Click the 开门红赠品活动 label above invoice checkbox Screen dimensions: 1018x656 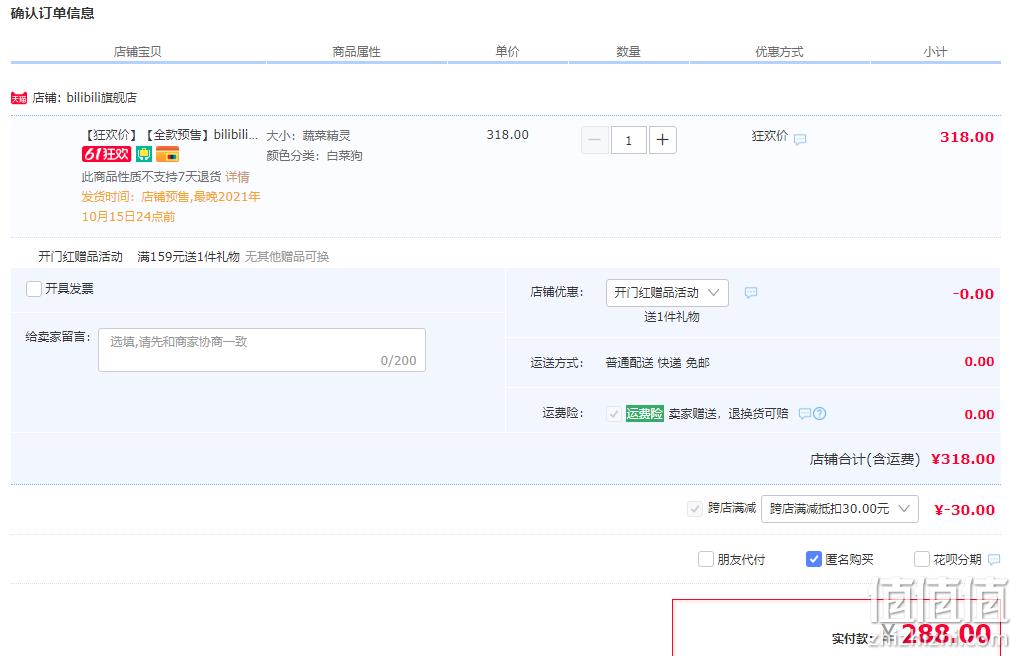[81, 257]
